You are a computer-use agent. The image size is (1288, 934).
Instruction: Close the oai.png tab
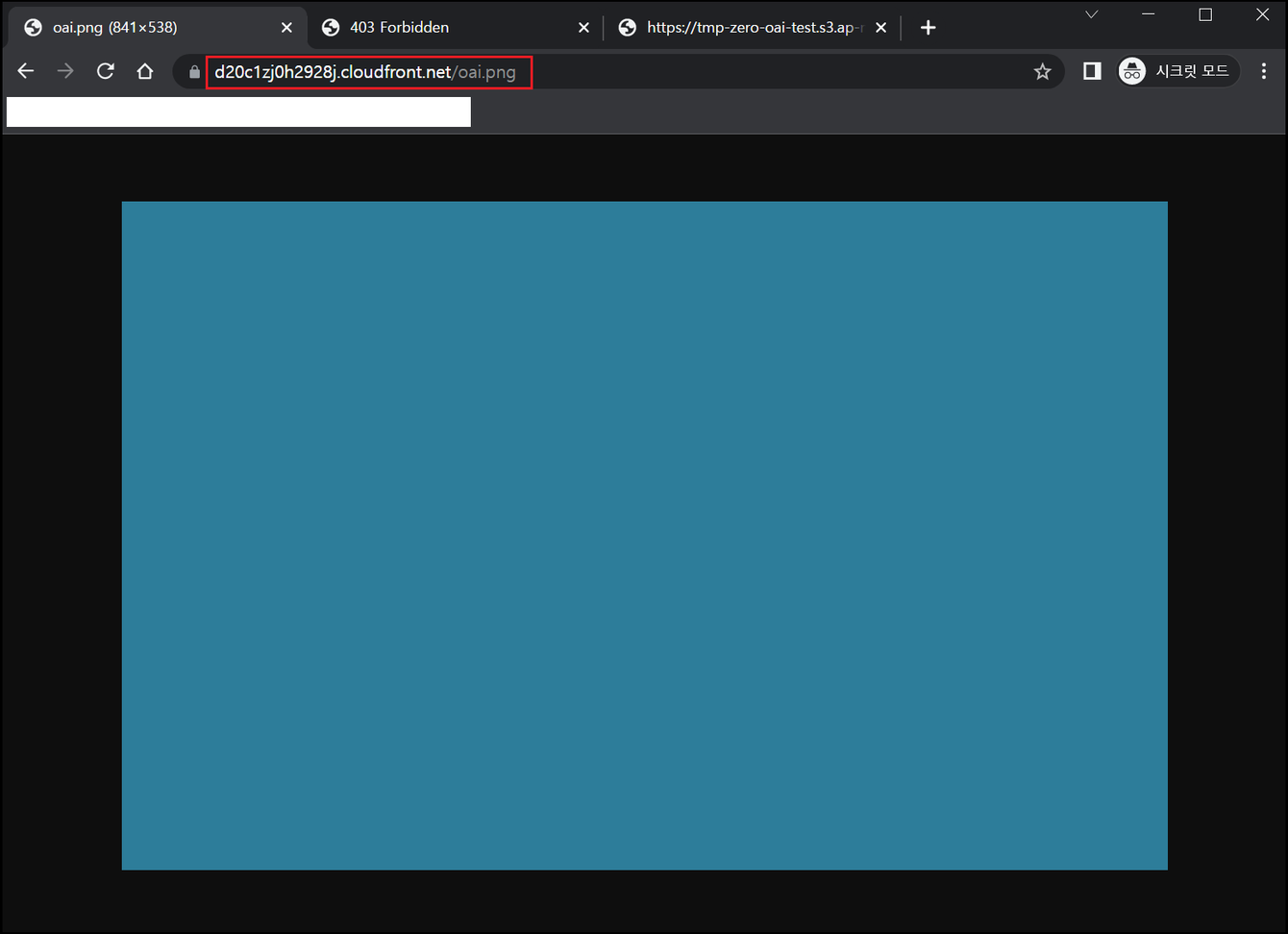coord(286,28)
